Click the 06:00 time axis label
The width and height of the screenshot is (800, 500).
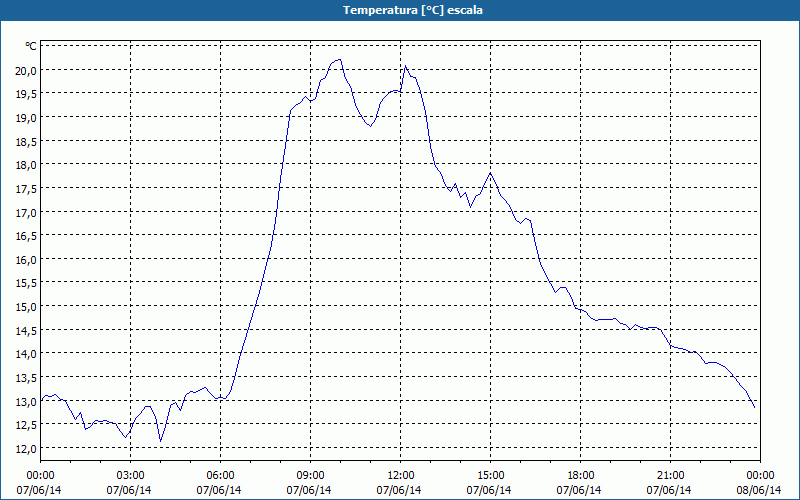click(220, 476)
